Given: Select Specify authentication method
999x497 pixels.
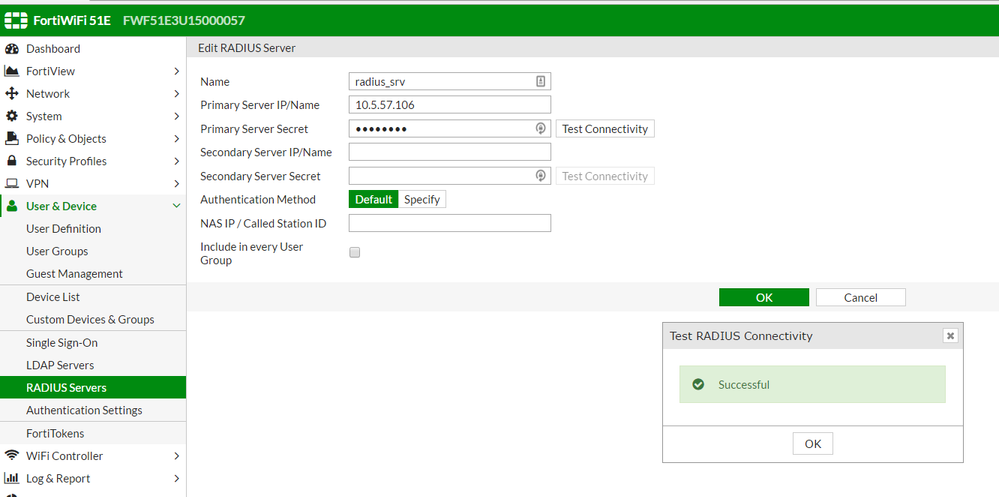Looking at the screenshot, I should coord(422,199).
